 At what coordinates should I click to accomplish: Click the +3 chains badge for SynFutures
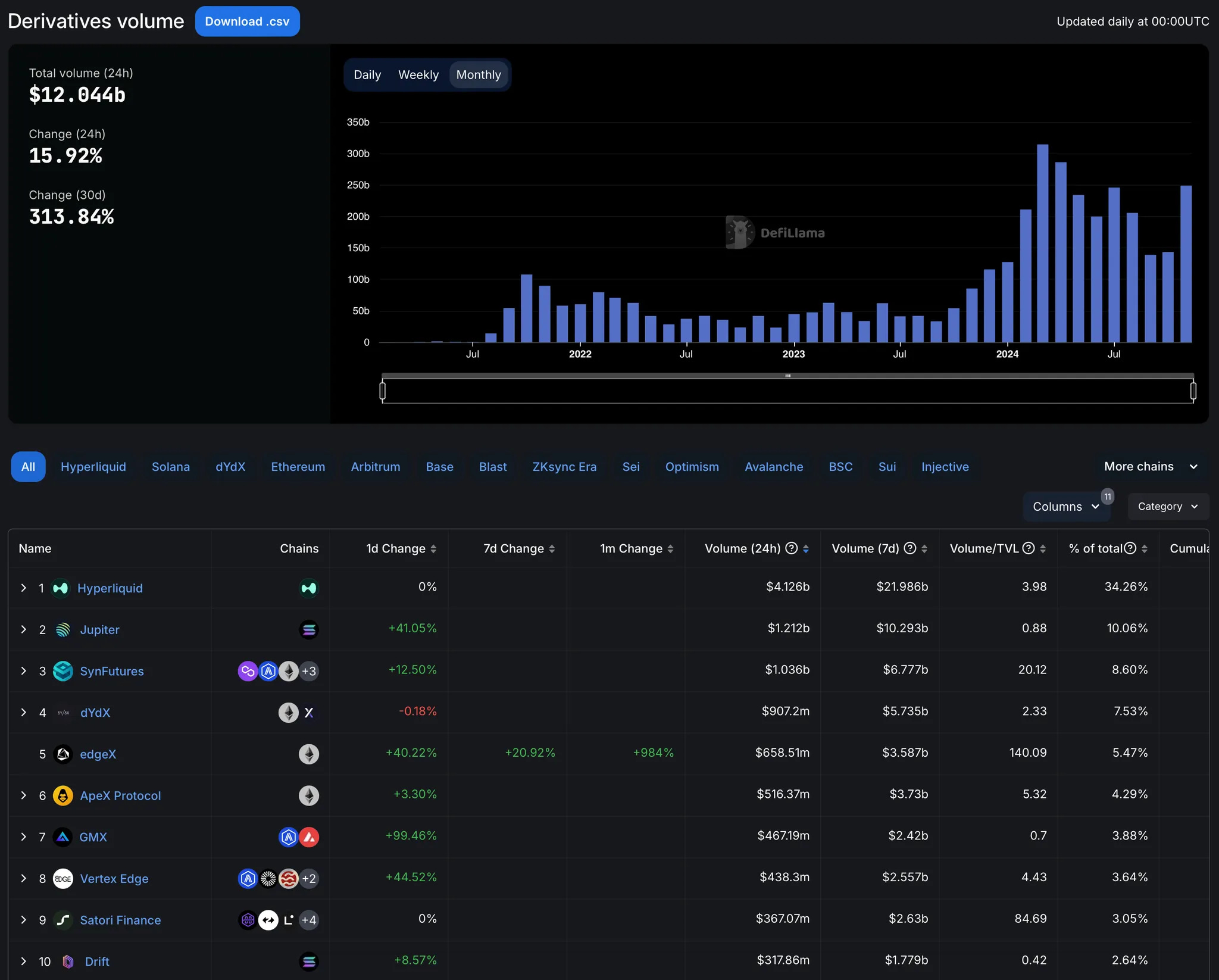[309, 671]
